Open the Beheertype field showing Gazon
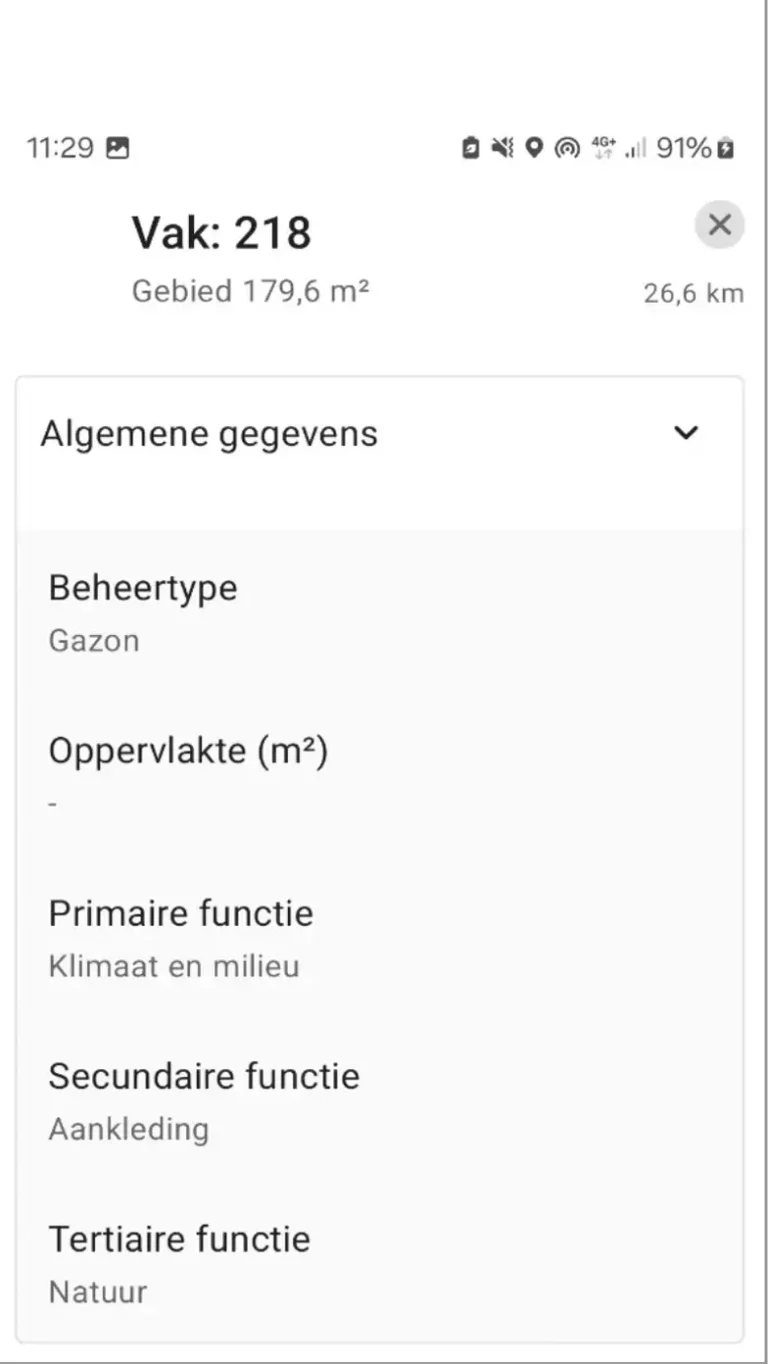 143,613
